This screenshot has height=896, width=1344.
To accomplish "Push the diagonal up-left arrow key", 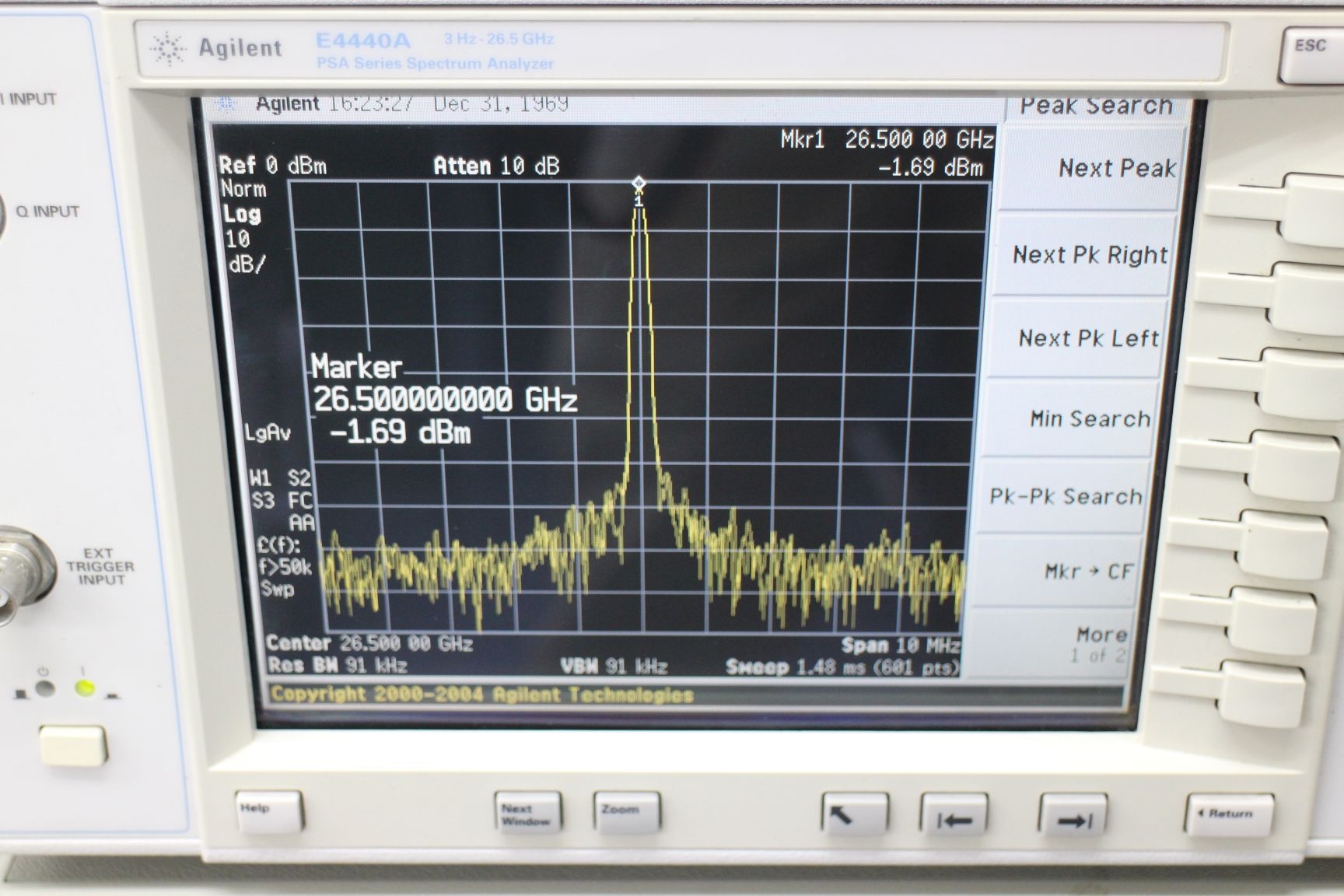I will coord(854,814).
